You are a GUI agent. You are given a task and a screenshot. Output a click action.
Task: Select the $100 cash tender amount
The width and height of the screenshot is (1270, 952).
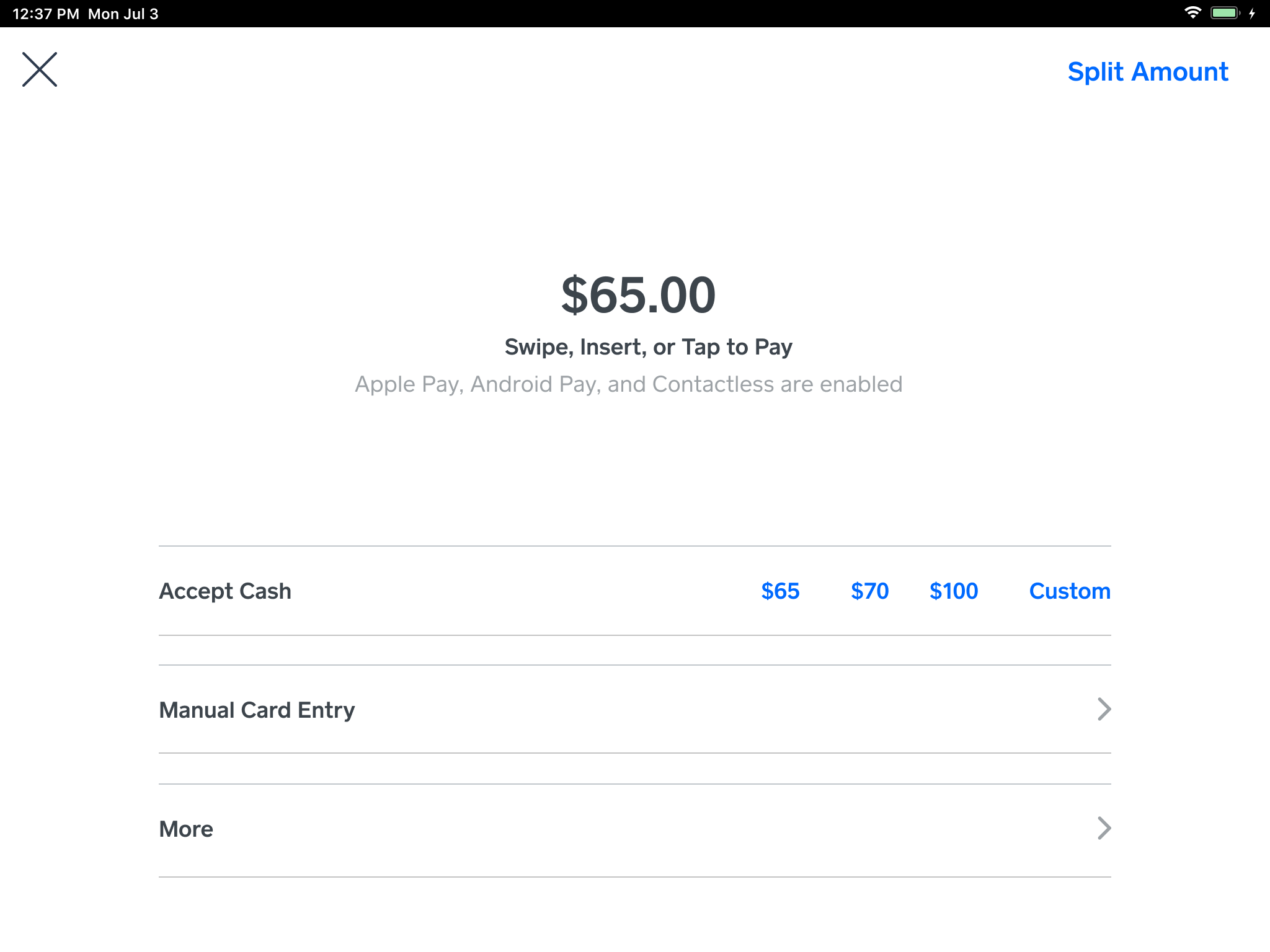pos(954,591)
